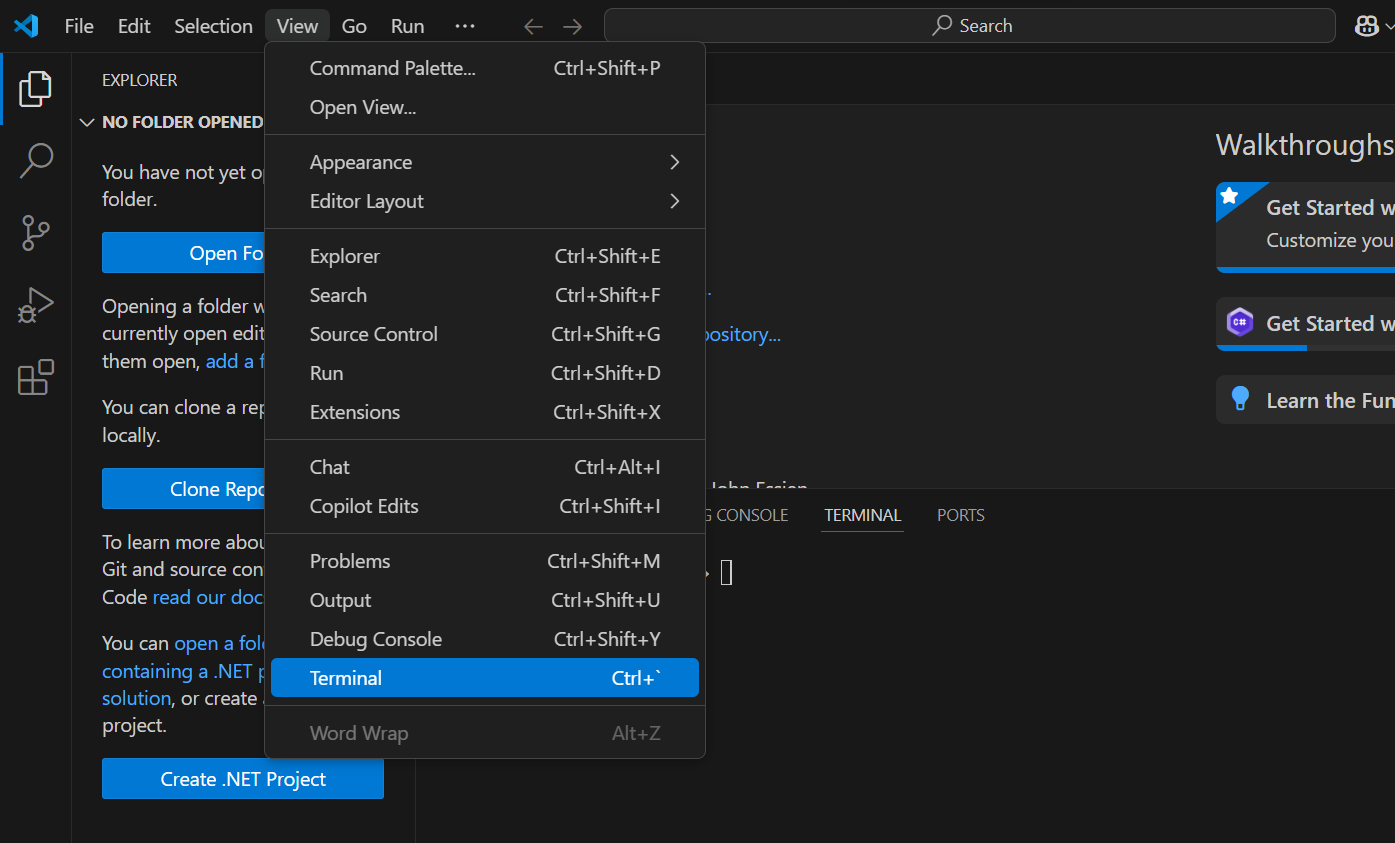Click the lightbulb Learn the Fundamentals icon

[x=1240, y=399]
